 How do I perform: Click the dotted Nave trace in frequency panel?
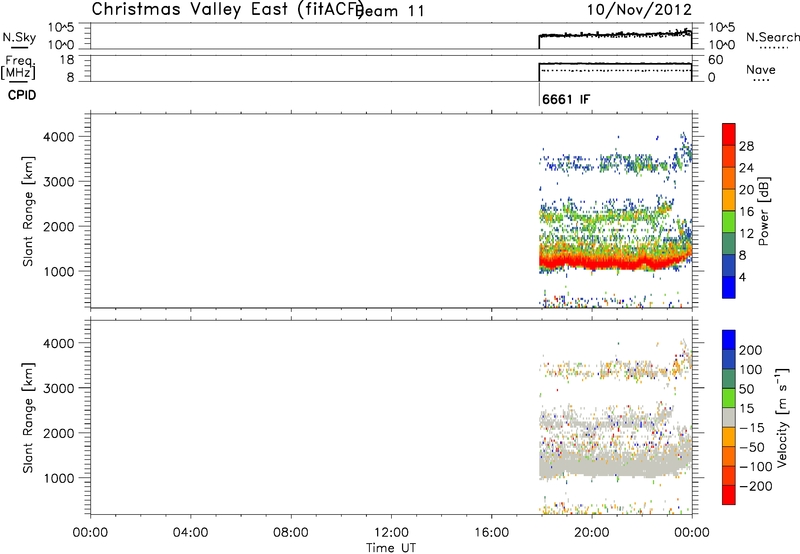615,70
